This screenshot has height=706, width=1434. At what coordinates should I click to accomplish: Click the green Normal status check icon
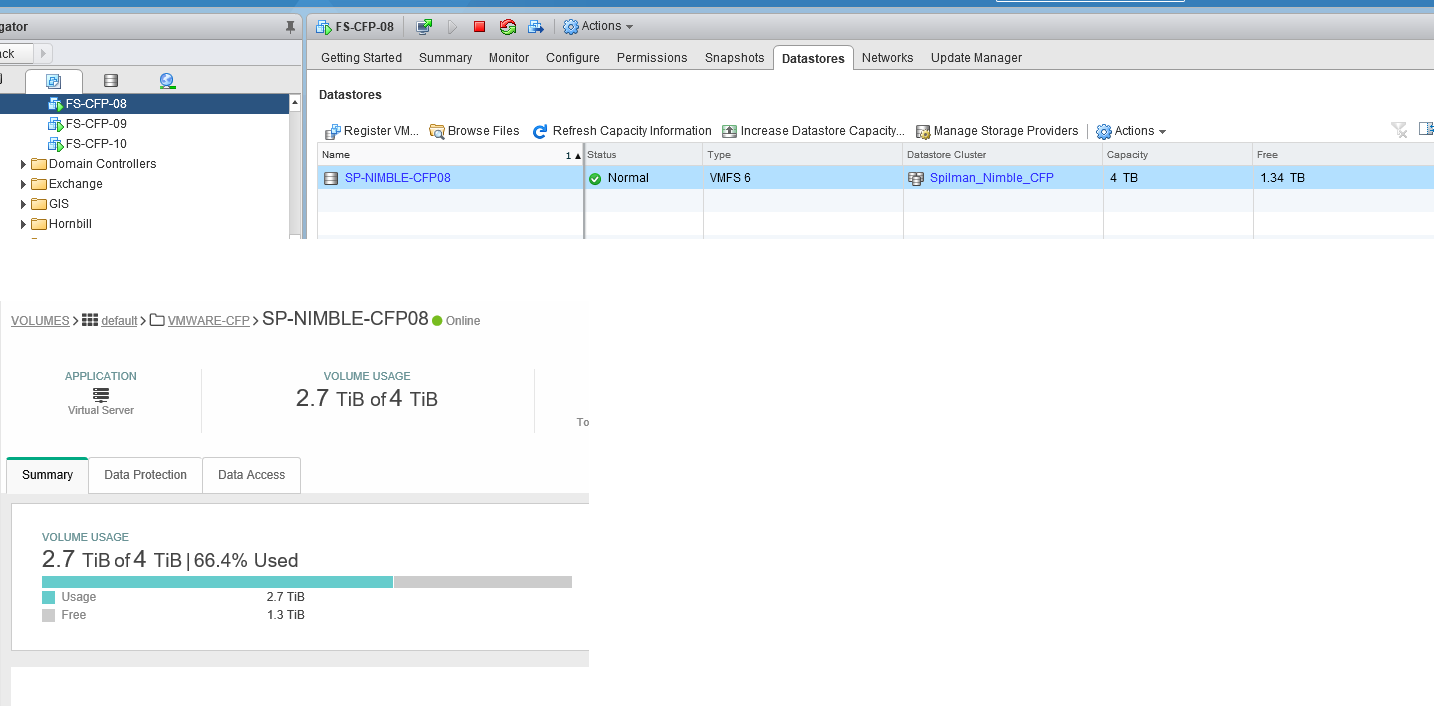click(595, 178)
